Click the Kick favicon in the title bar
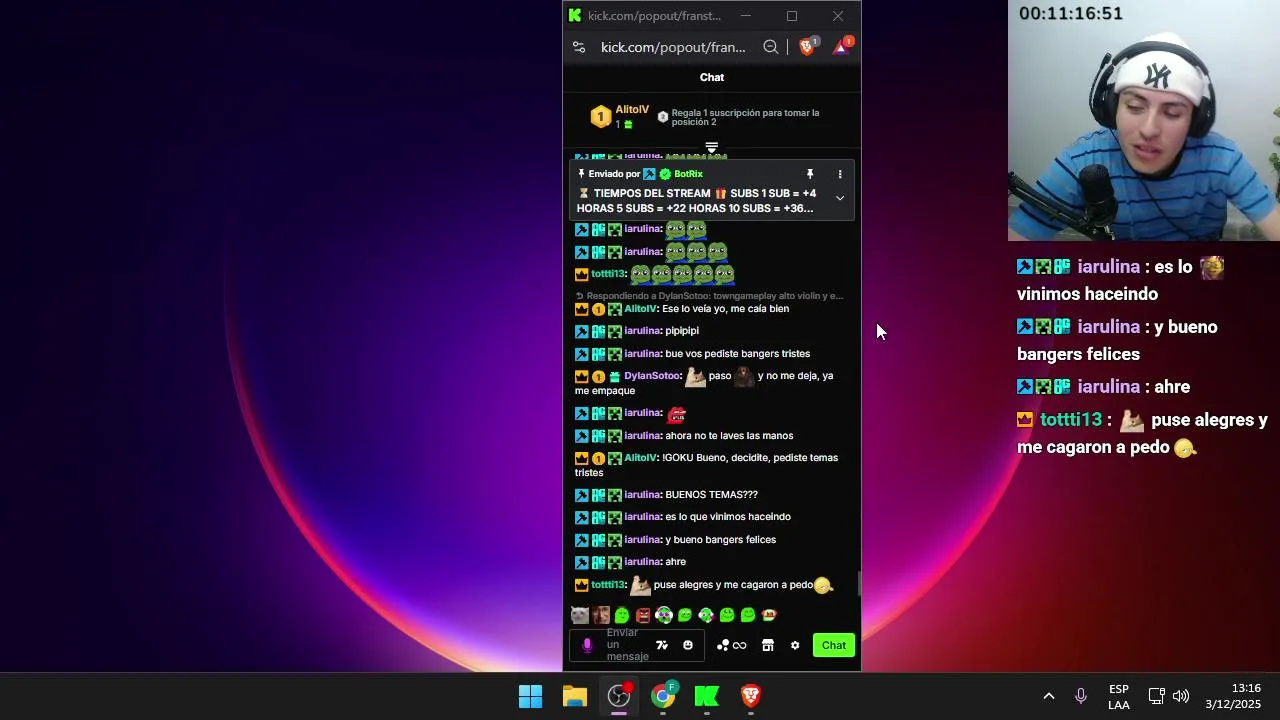1280x720 pixels. (x=575, y=15)
